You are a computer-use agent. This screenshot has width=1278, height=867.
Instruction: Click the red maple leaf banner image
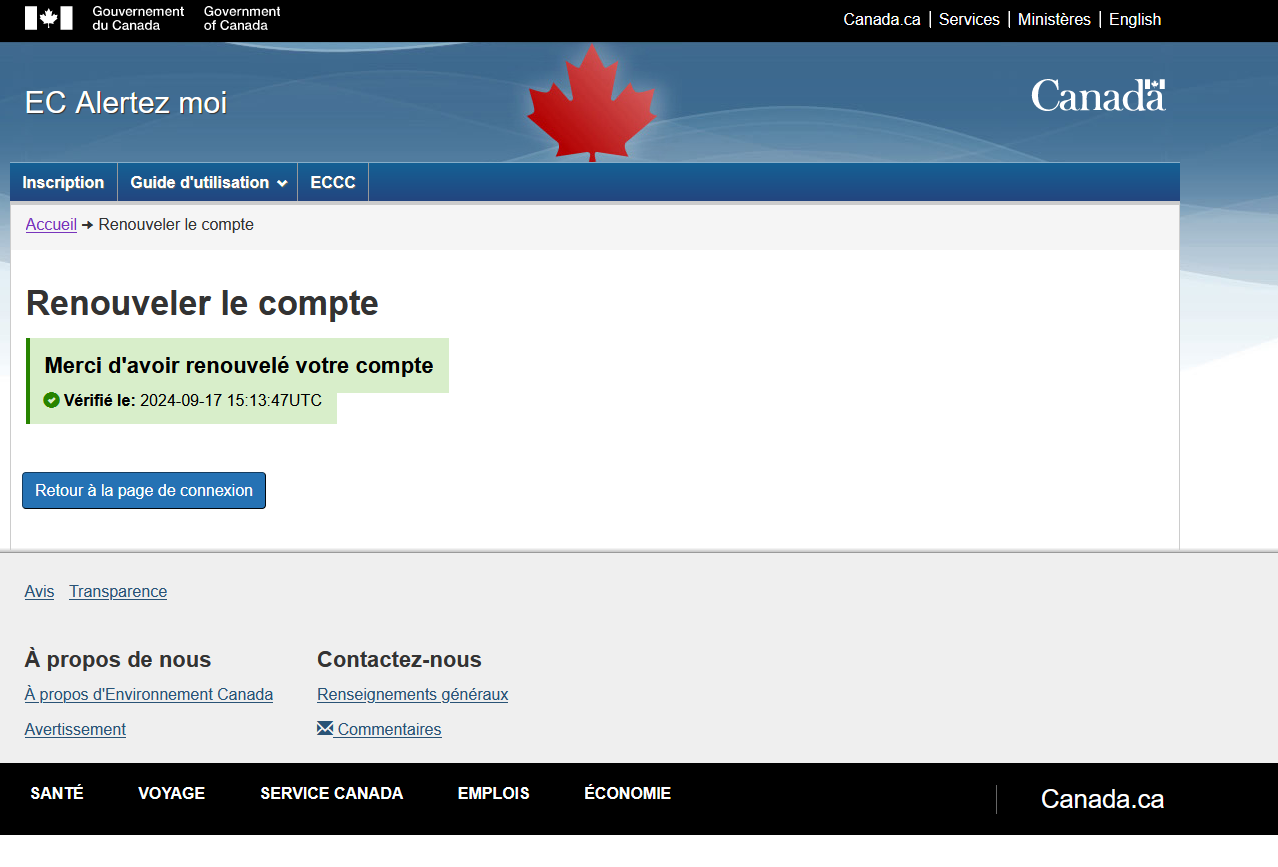click(592, 104)
